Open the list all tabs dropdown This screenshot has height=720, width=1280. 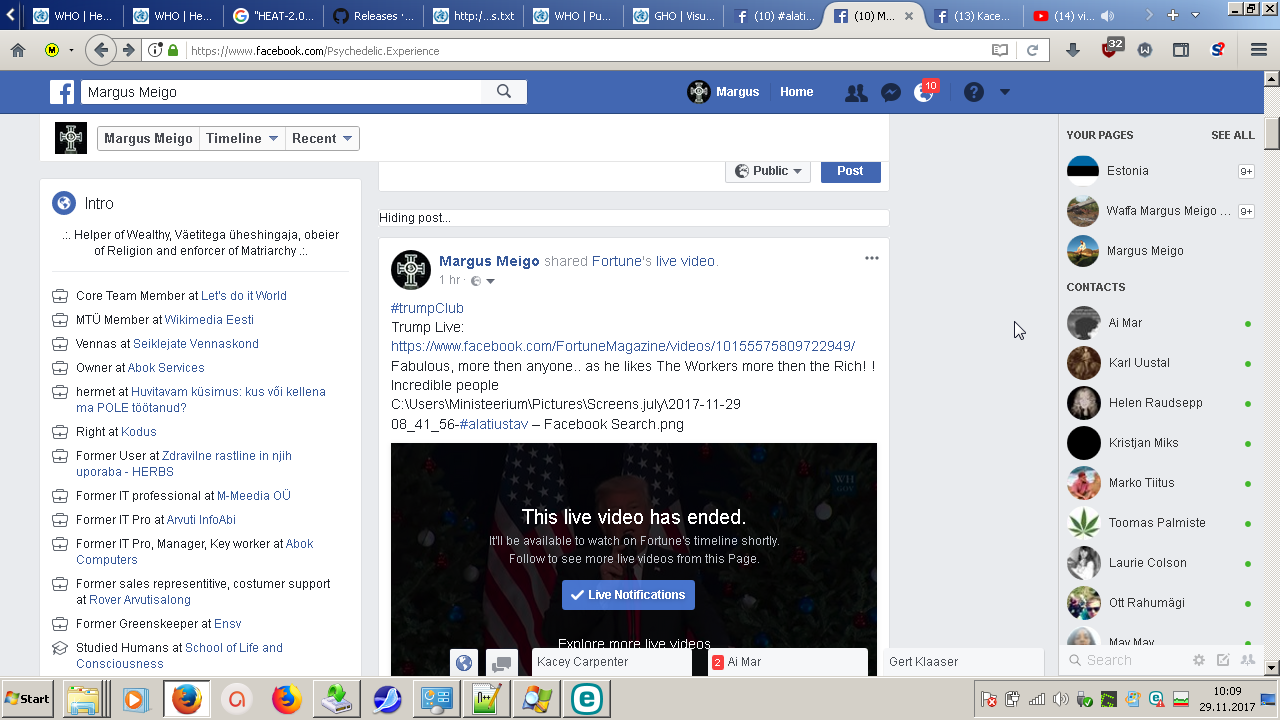click(1195, 15)
